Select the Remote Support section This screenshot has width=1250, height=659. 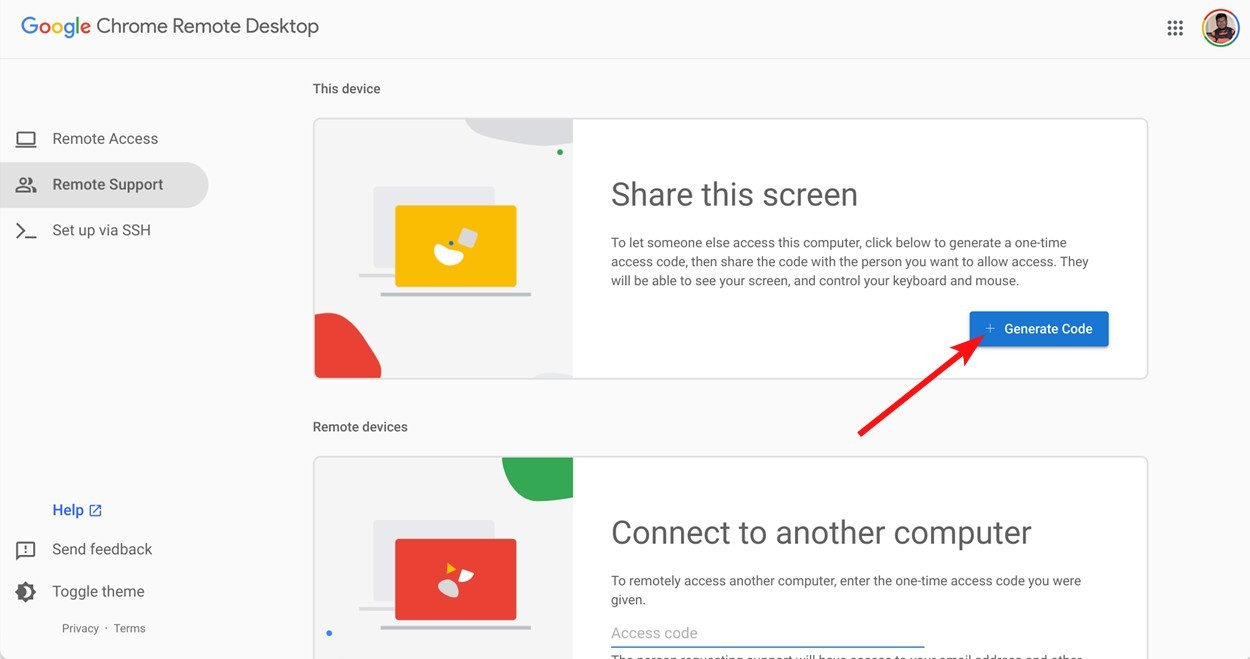pyautogui.click(x=104, y=185)
